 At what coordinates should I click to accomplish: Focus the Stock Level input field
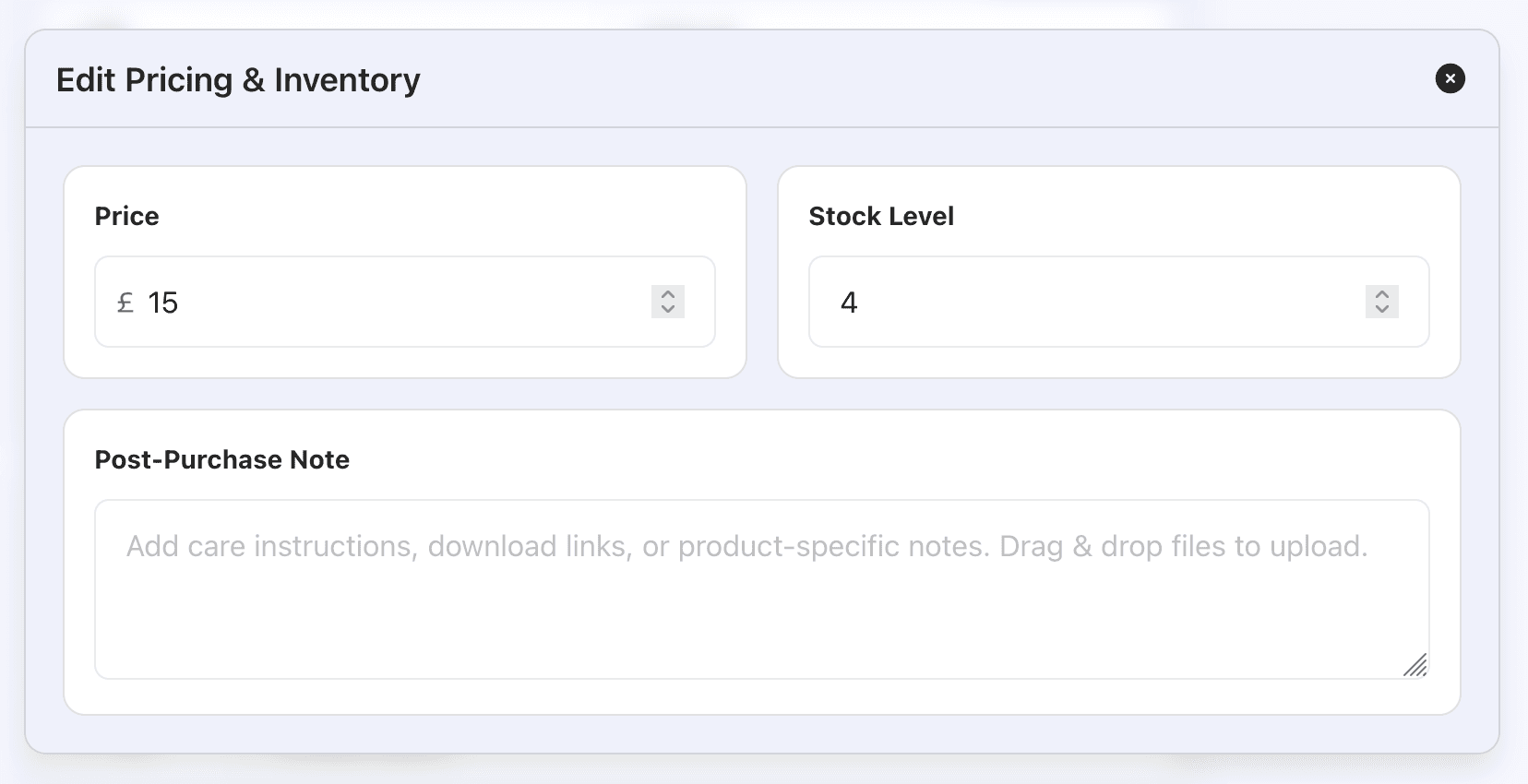tap(1119, 302)
